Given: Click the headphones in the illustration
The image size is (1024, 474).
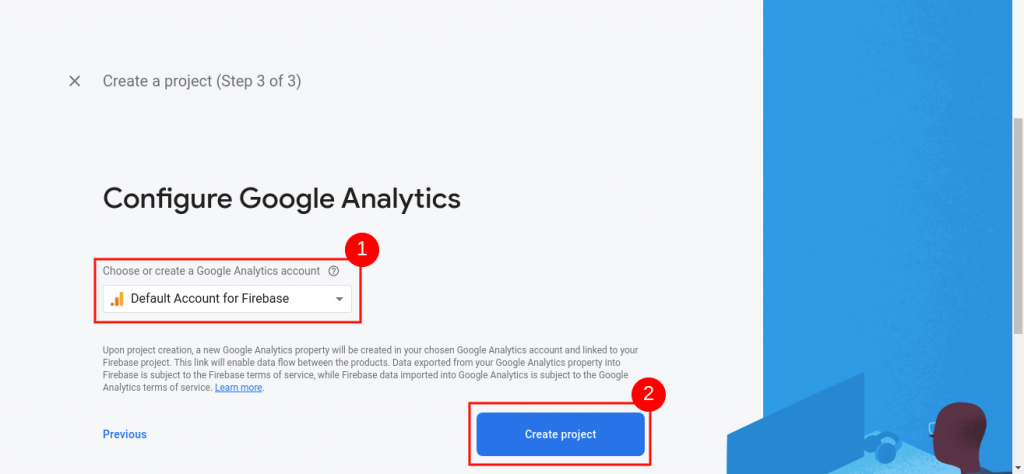Looking at the screenshot, I should pyautogui.click(x=883, y=447).
